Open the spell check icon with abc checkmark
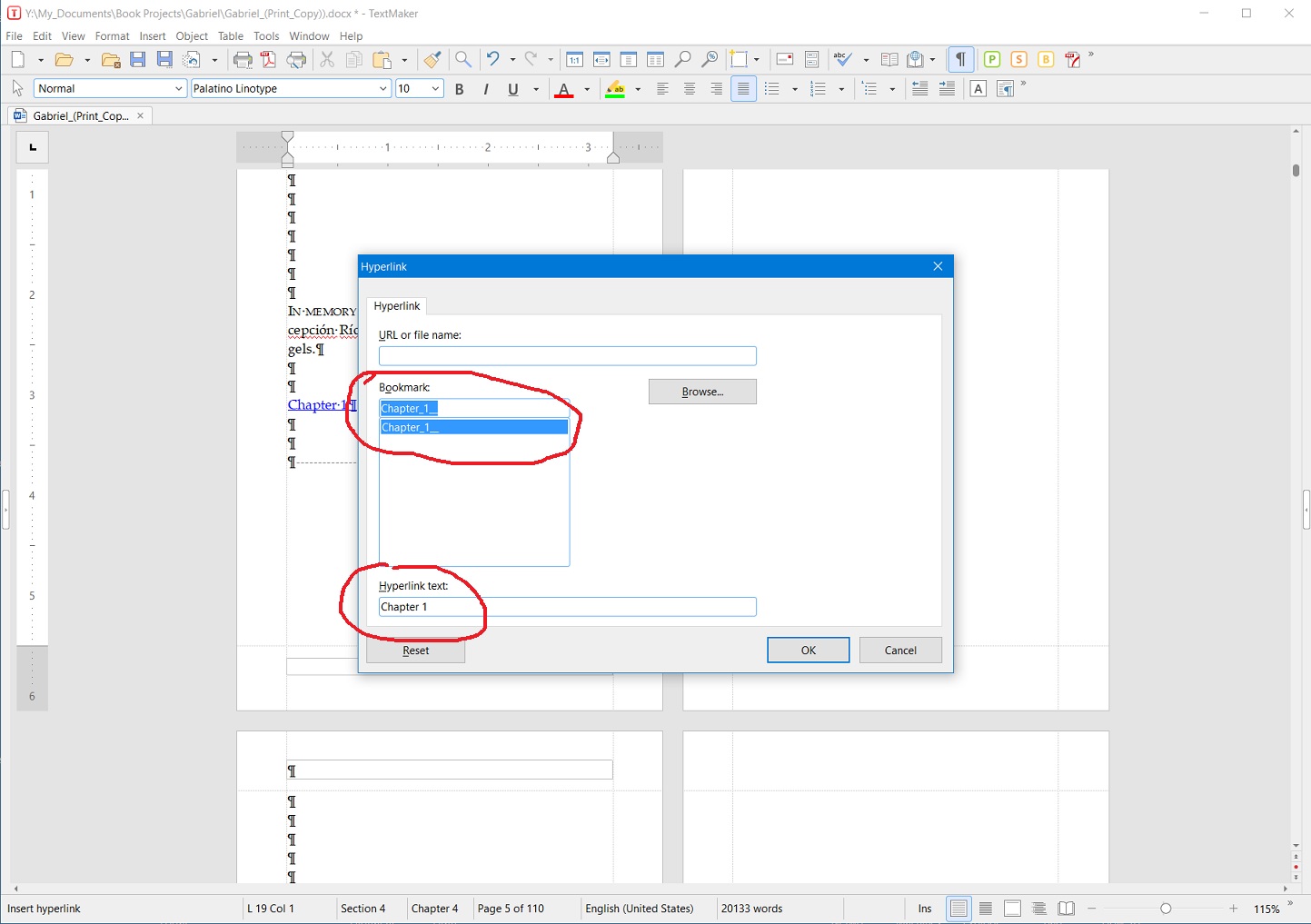This screenshot has width=1311, height=924. [x=842, y=60]
